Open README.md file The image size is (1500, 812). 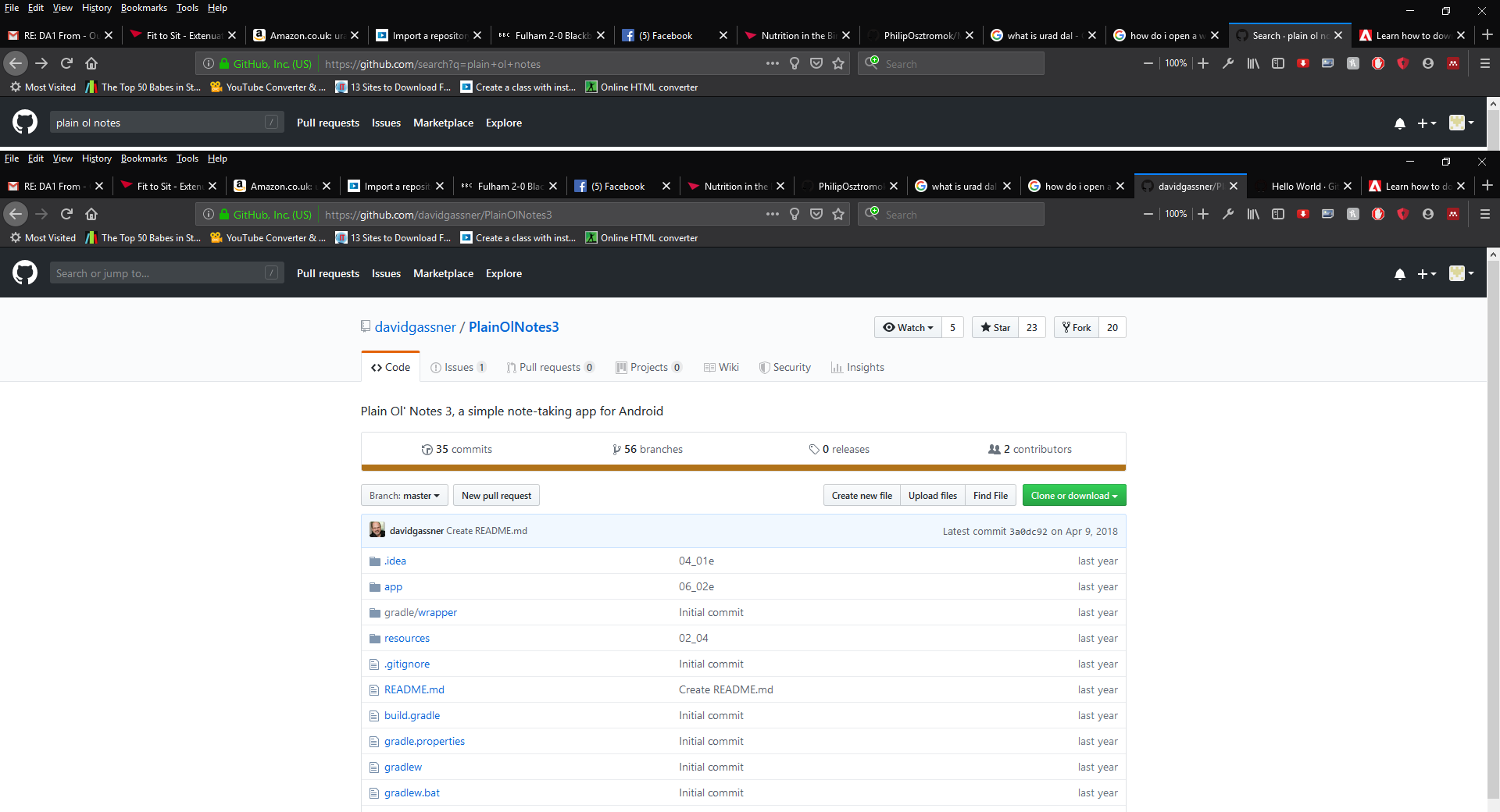[x=414, y=689]
